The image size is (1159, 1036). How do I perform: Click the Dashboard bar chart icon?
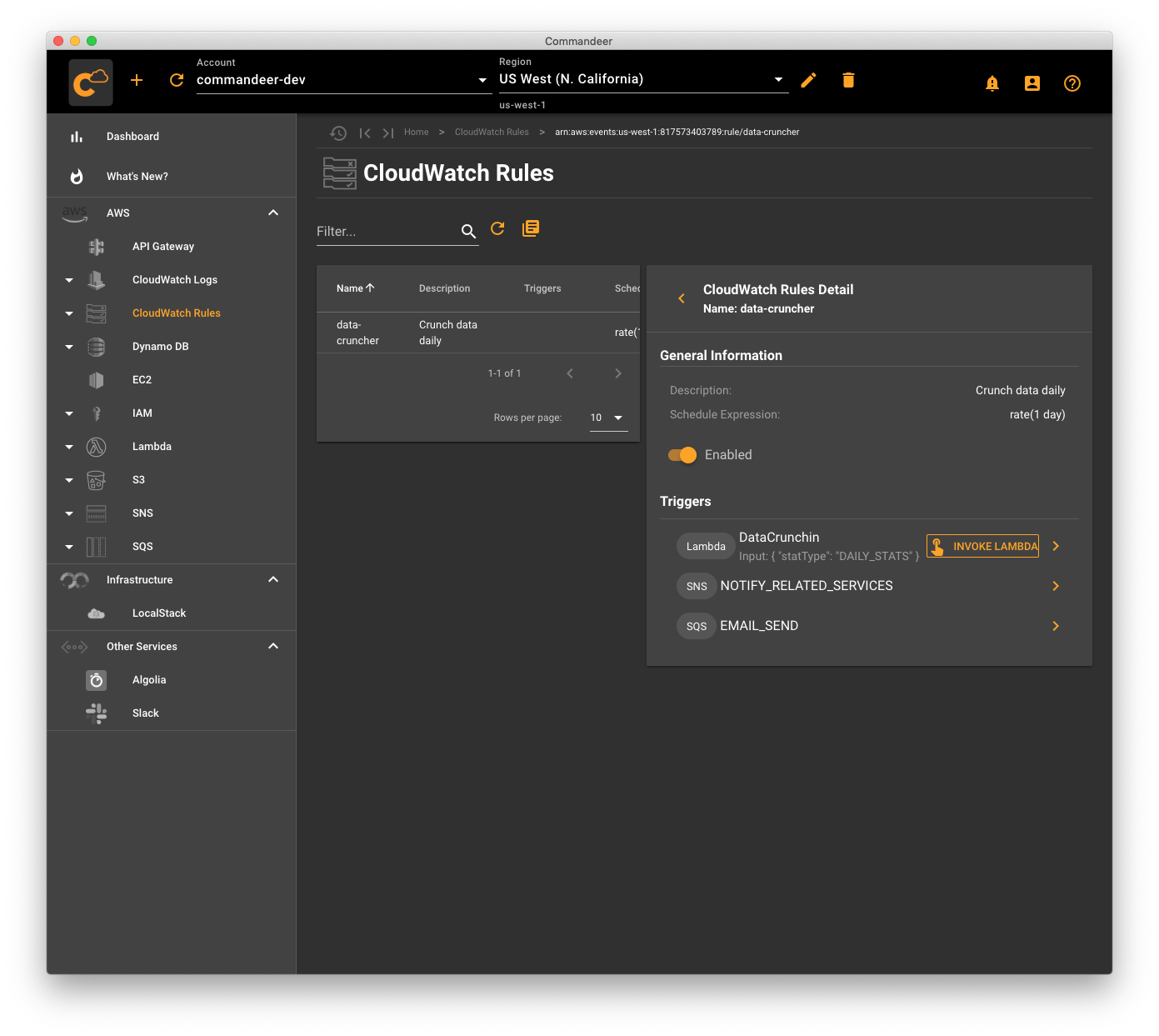(77, 137)
